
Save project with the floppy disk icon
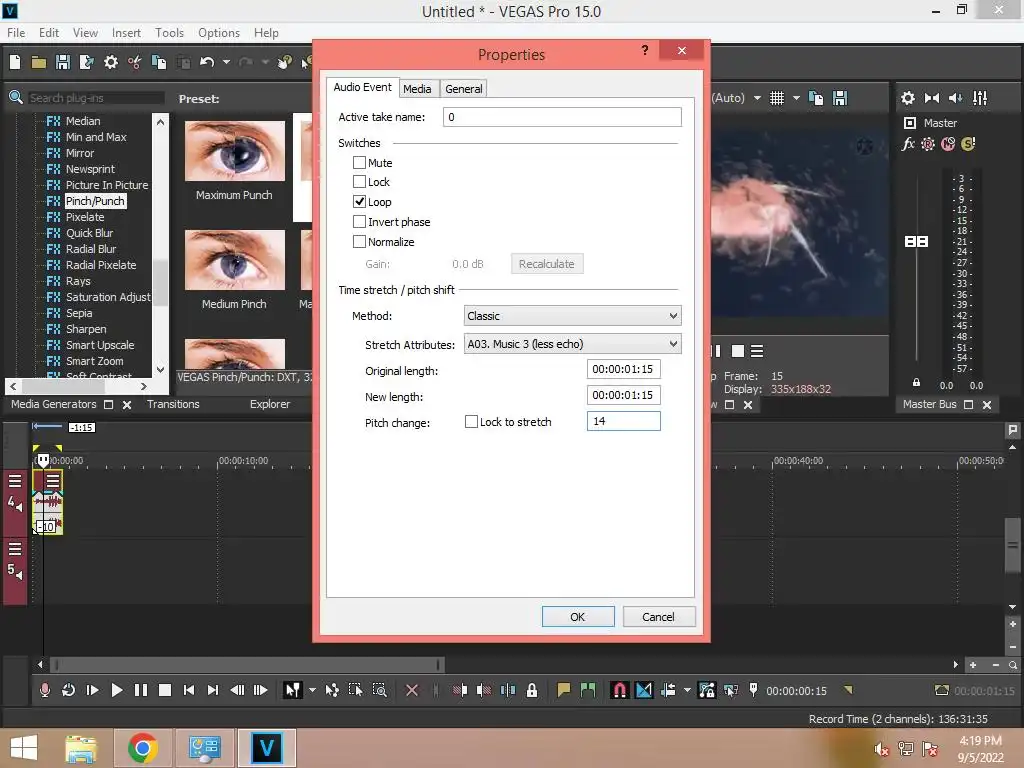63,62
